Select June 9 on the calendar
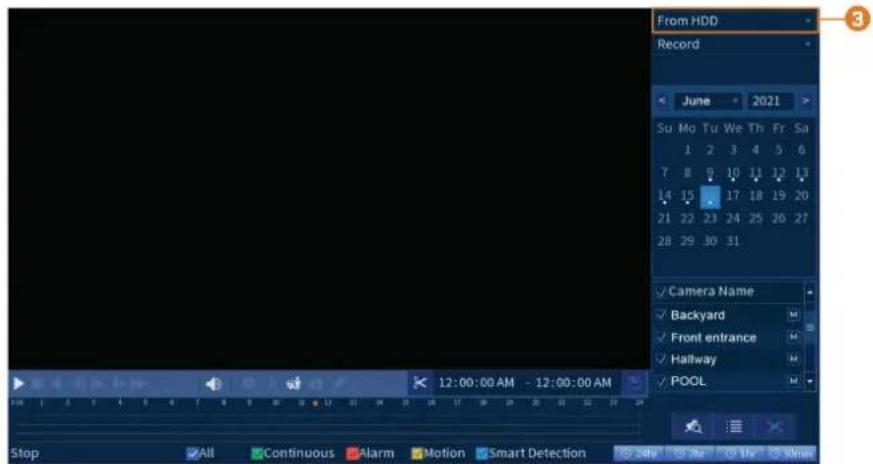Viewport: 873px width, 464px height. pos(710,173)
